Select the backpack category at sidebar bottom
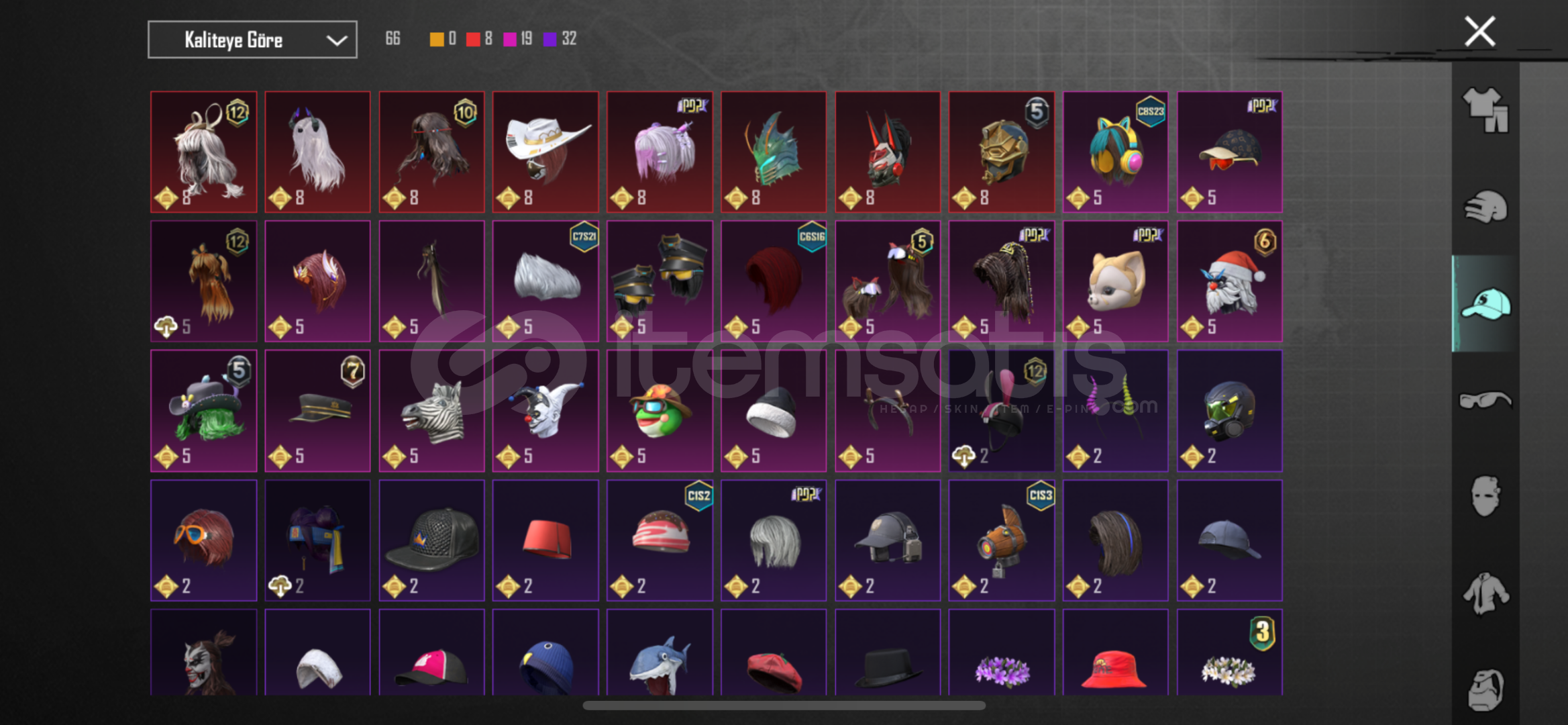1568x725 pixels. (x=1485, y=689)
